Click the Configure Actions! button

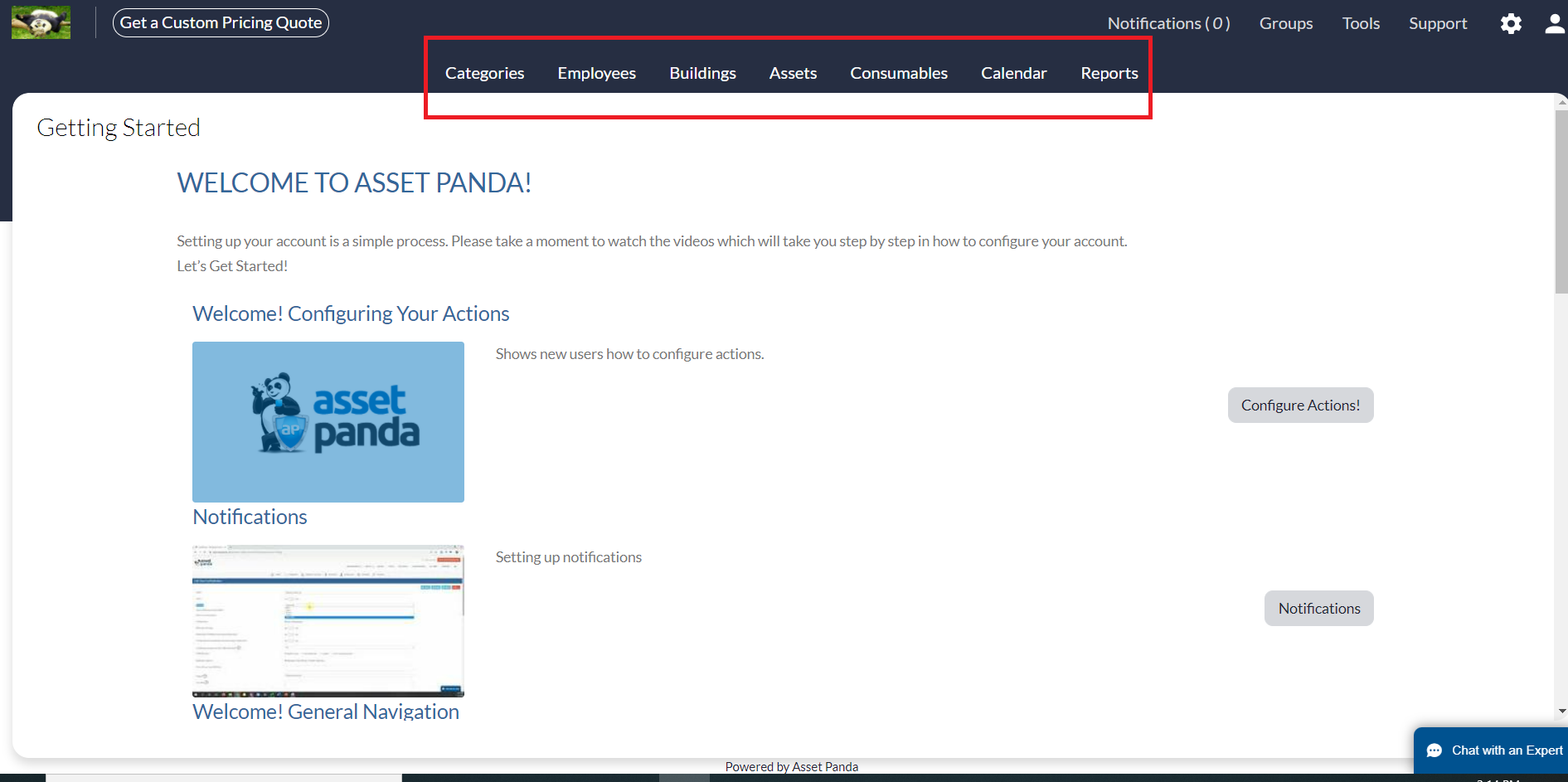click(x=1300, y=405)
